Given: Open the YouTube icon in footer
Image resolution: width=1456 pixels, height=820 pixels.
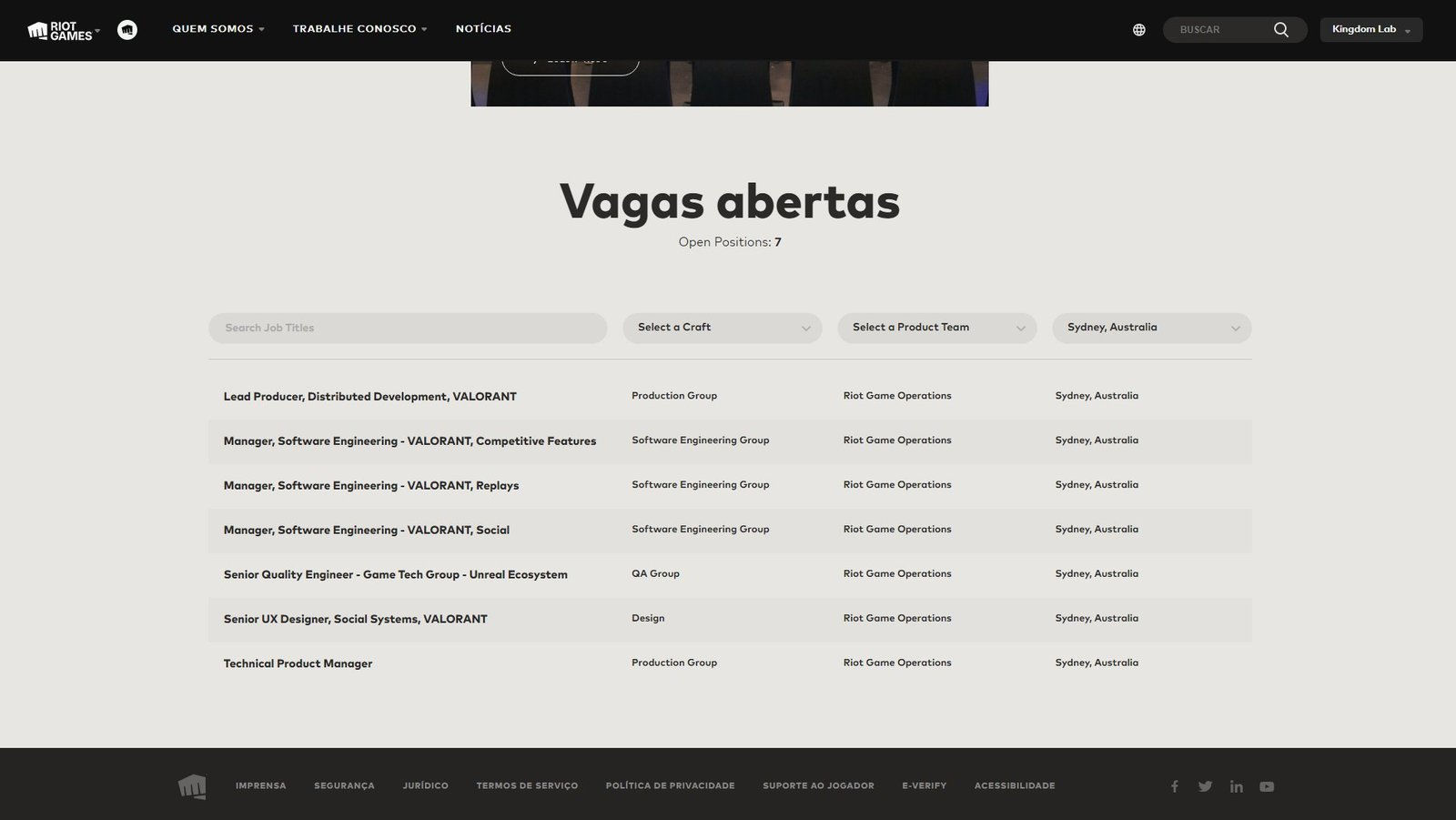Looking at the screenshot, I should [x=1267, y=786].
